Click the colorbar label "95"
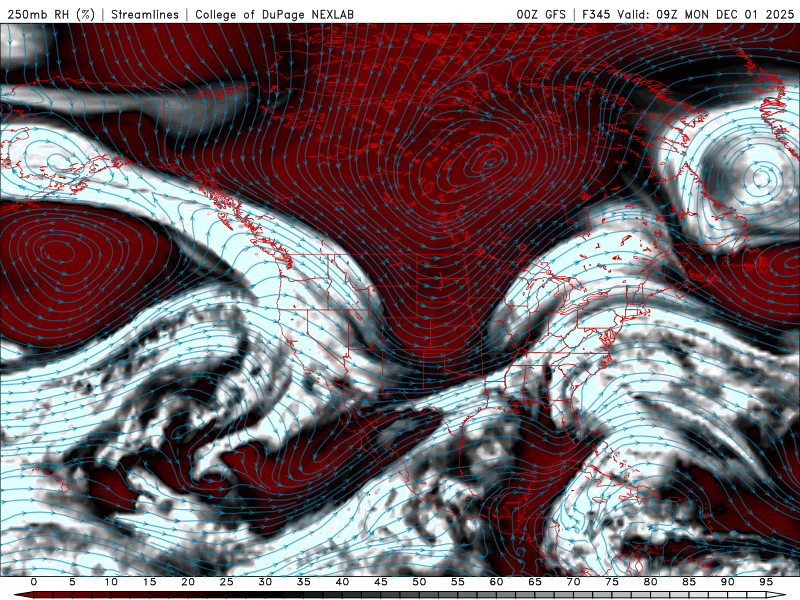The image size is (800, 600). click(x=766, y=582)
